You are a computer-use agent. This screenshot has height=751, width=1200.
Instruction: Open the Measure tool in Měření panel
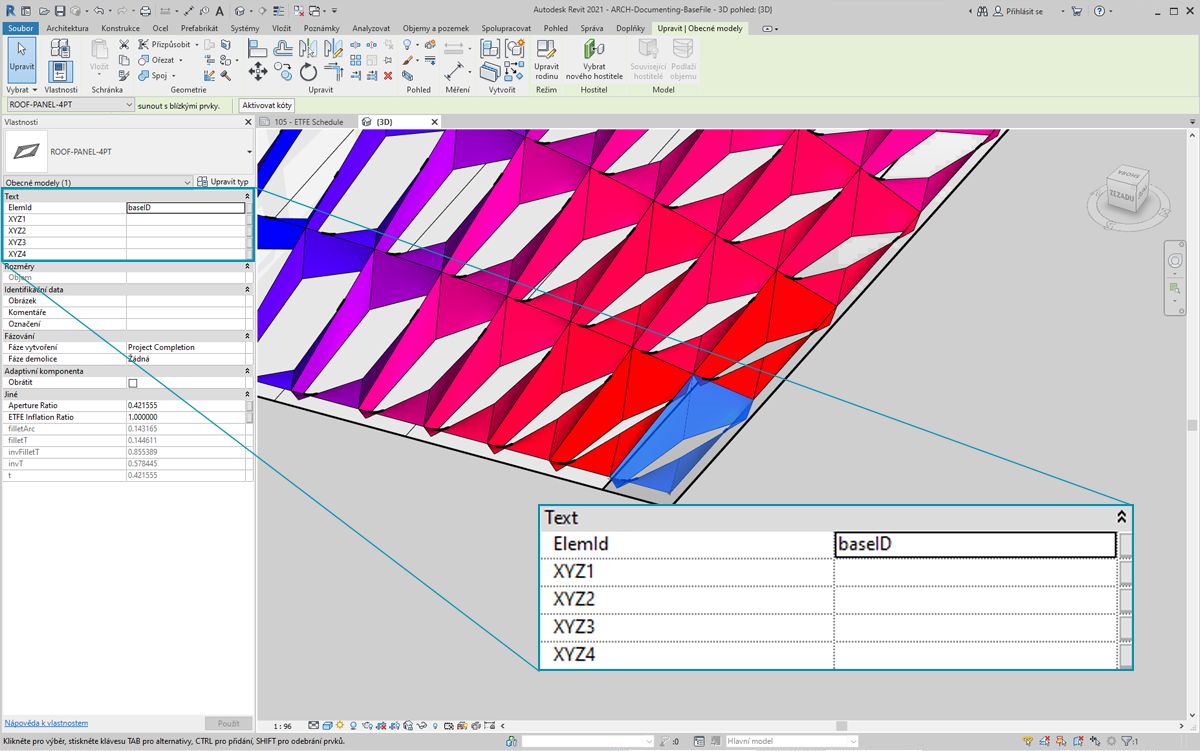point(455,70)
